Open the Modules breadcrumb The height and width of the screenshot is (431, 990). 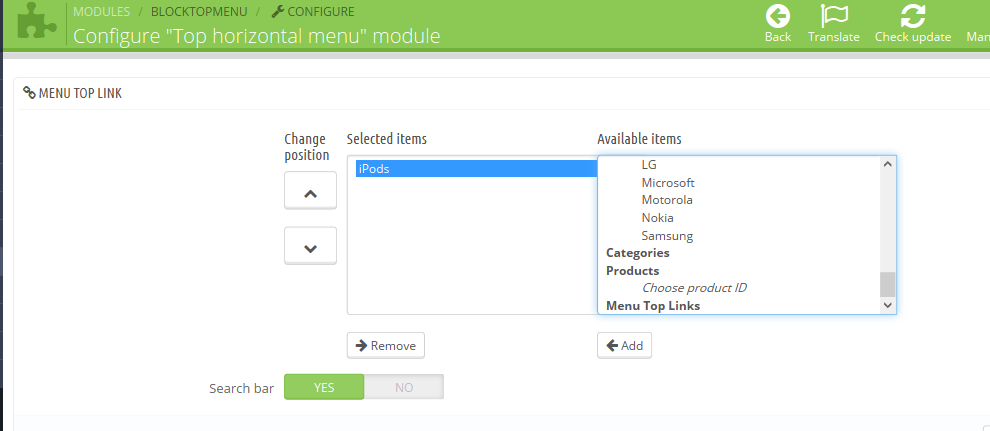coord(101,11)
